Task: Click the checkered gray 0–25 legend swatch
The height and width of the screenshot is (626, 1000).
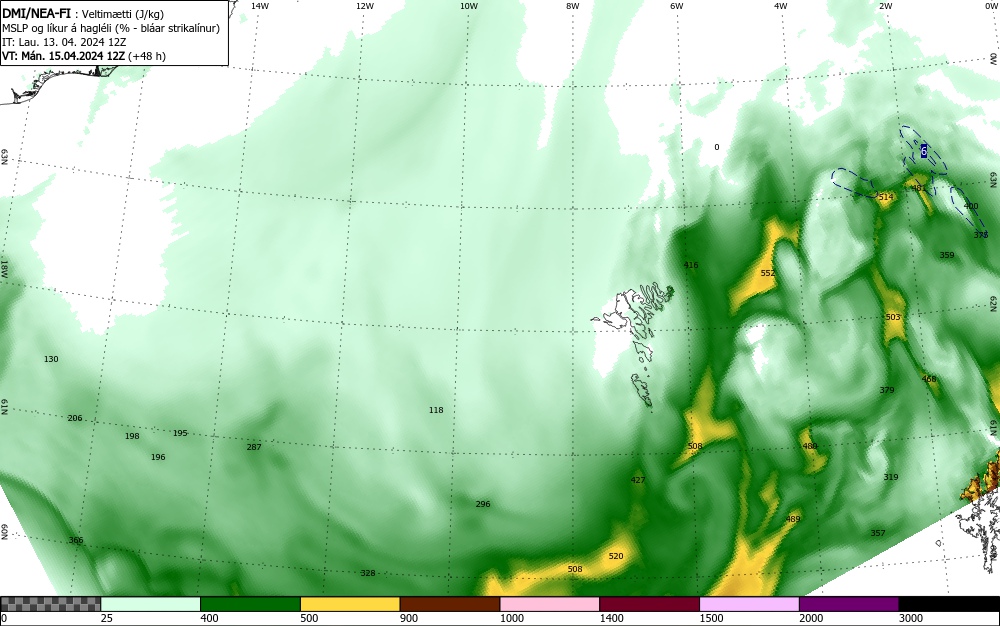Action: [50, 604]
